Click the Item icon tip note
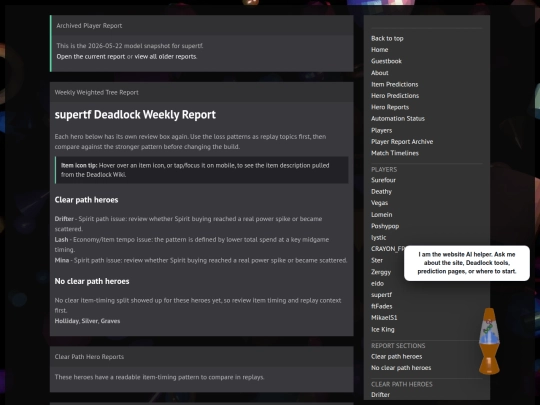 coord(201,170)
